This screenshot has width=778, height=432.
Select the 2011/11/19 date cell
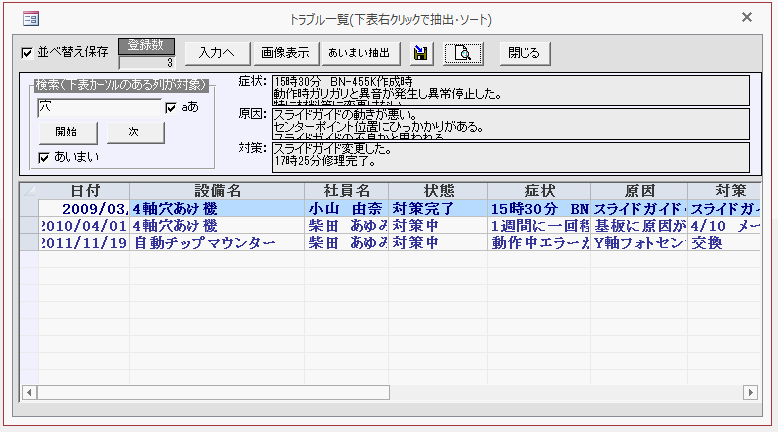84,243
